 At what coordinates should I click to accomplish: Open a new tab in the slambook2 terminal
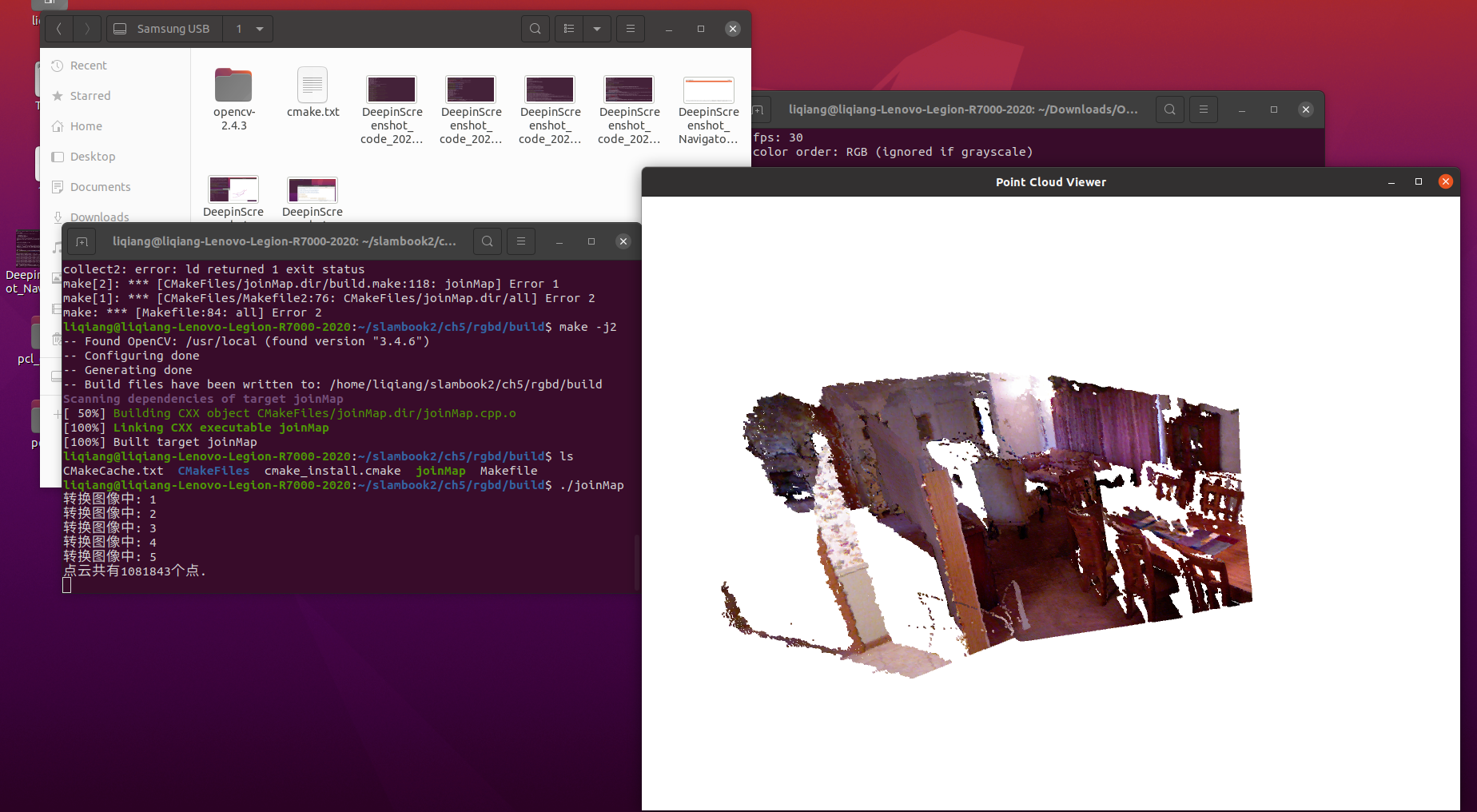[x=82, y=241]
